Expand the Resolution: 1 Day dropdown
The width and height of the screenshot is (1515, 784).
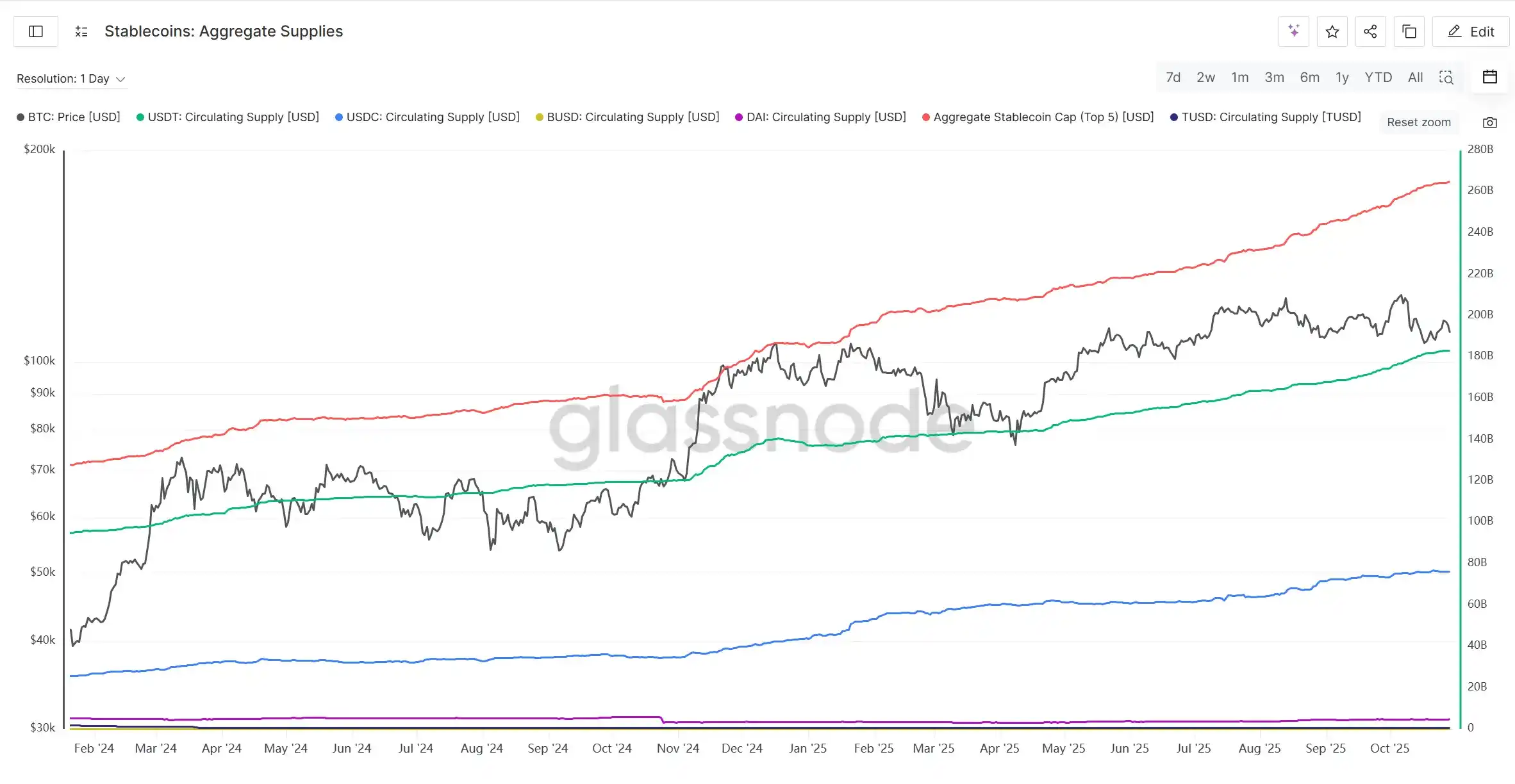70,79
